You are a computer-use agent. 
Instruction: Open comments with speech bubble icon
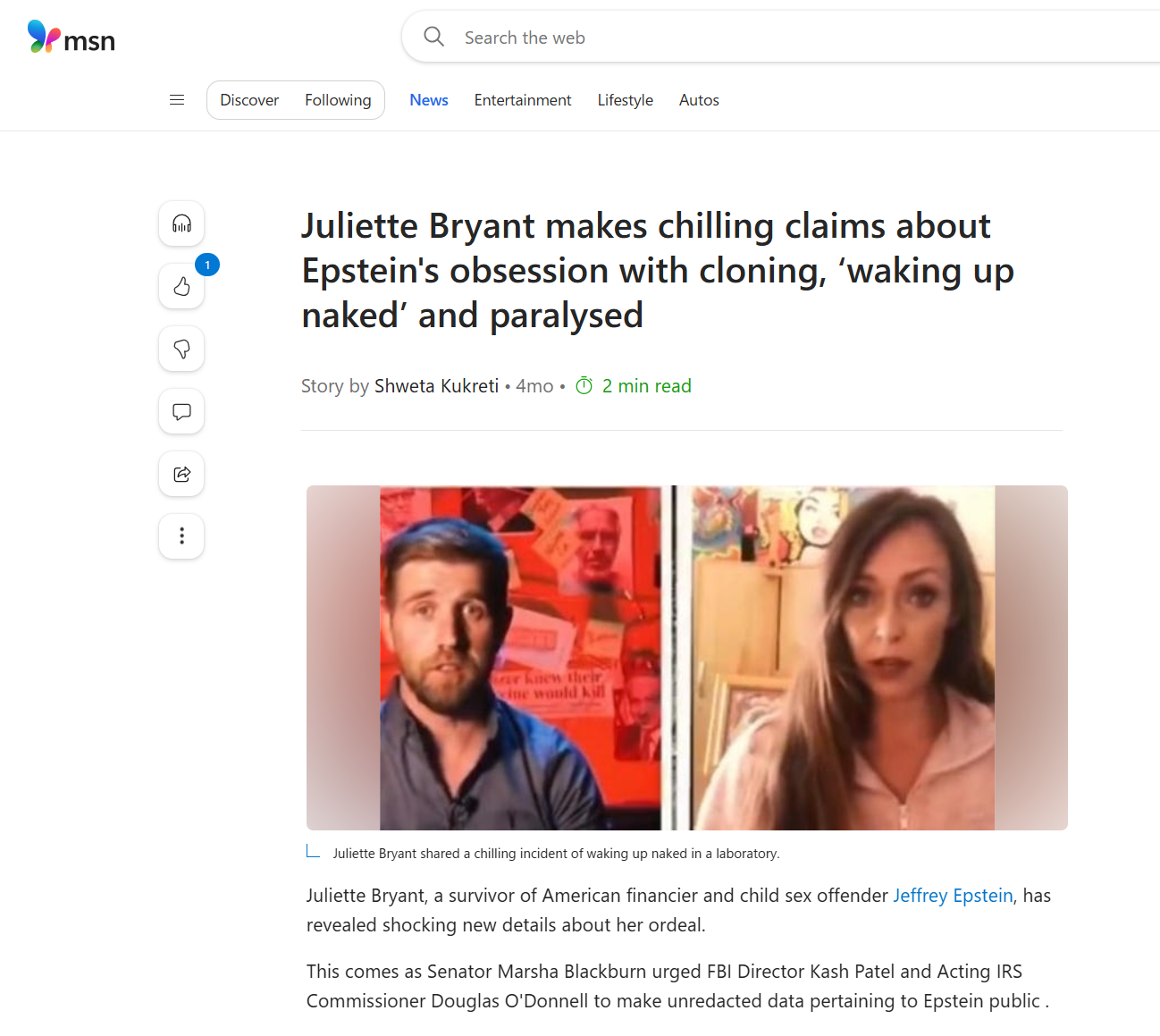(x=181, y=411)
